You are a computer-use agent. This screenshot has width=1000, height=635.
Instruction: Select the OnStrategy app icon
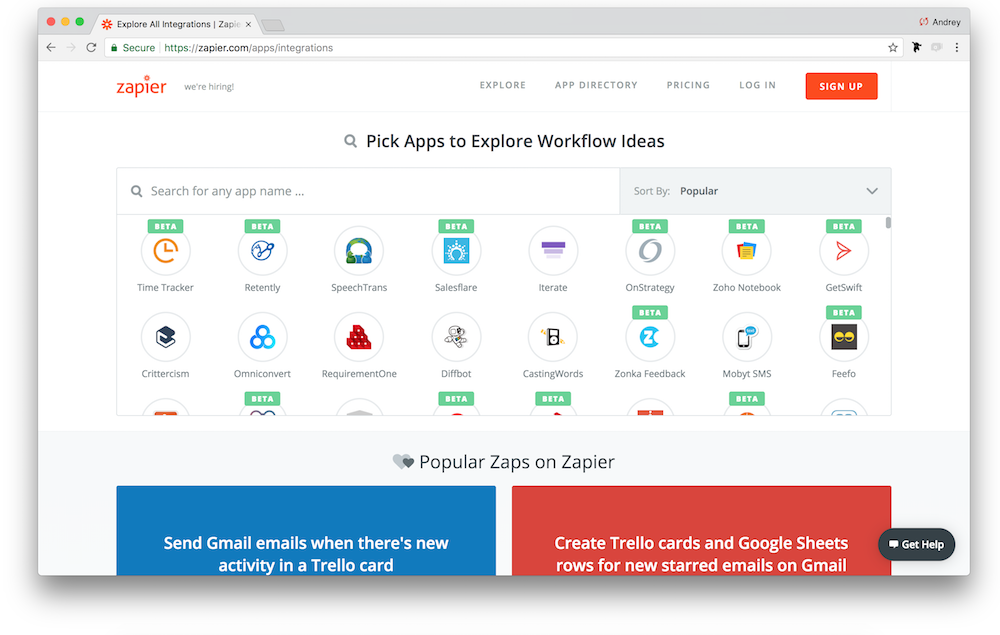[x=650, y=251]
